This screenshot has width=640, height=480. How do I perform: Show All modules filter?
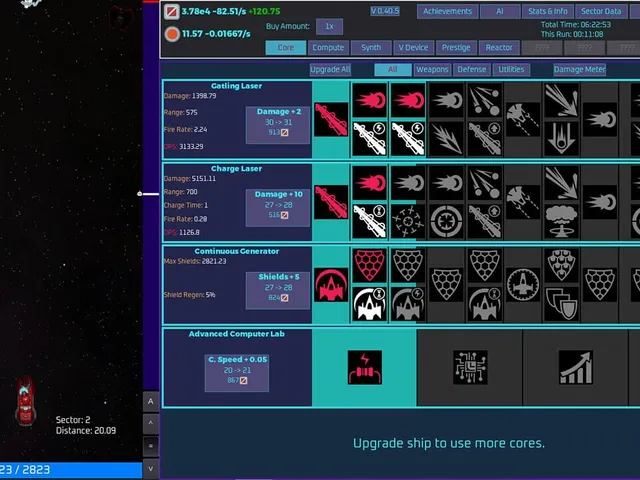coord(393,69)
